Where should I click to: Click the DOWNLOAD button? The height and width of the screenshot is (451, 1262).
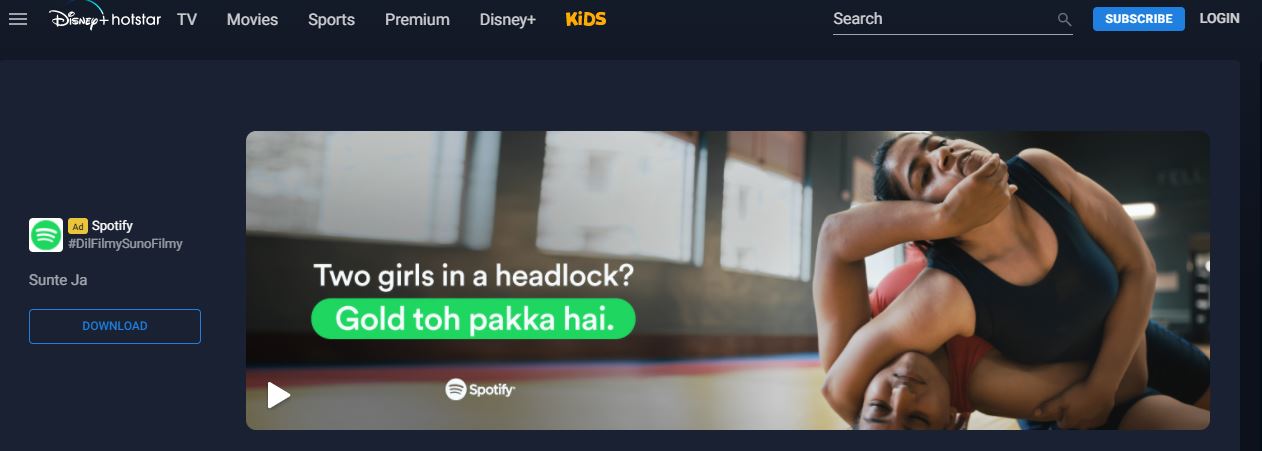tap(115, 326)
